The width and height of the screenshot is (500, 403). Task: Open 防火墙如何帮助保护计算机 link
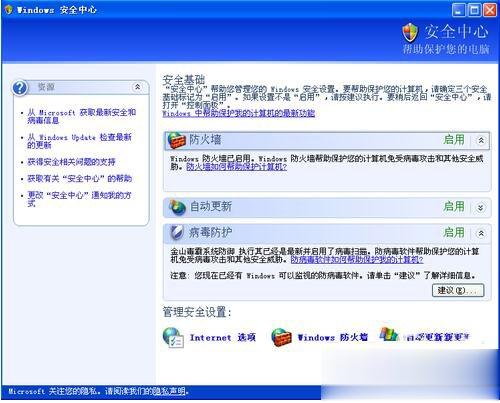236,167
